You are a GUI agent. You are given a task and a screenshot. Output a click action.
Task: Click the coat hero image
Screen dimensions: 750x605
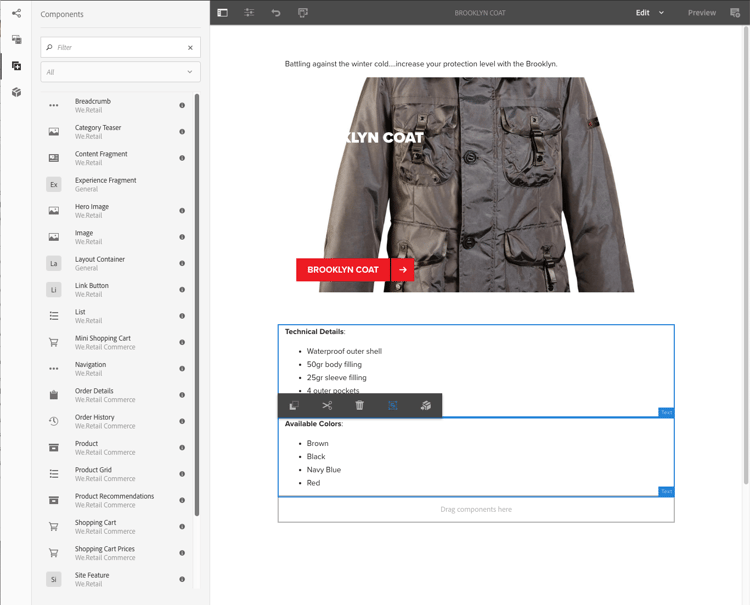476,185
